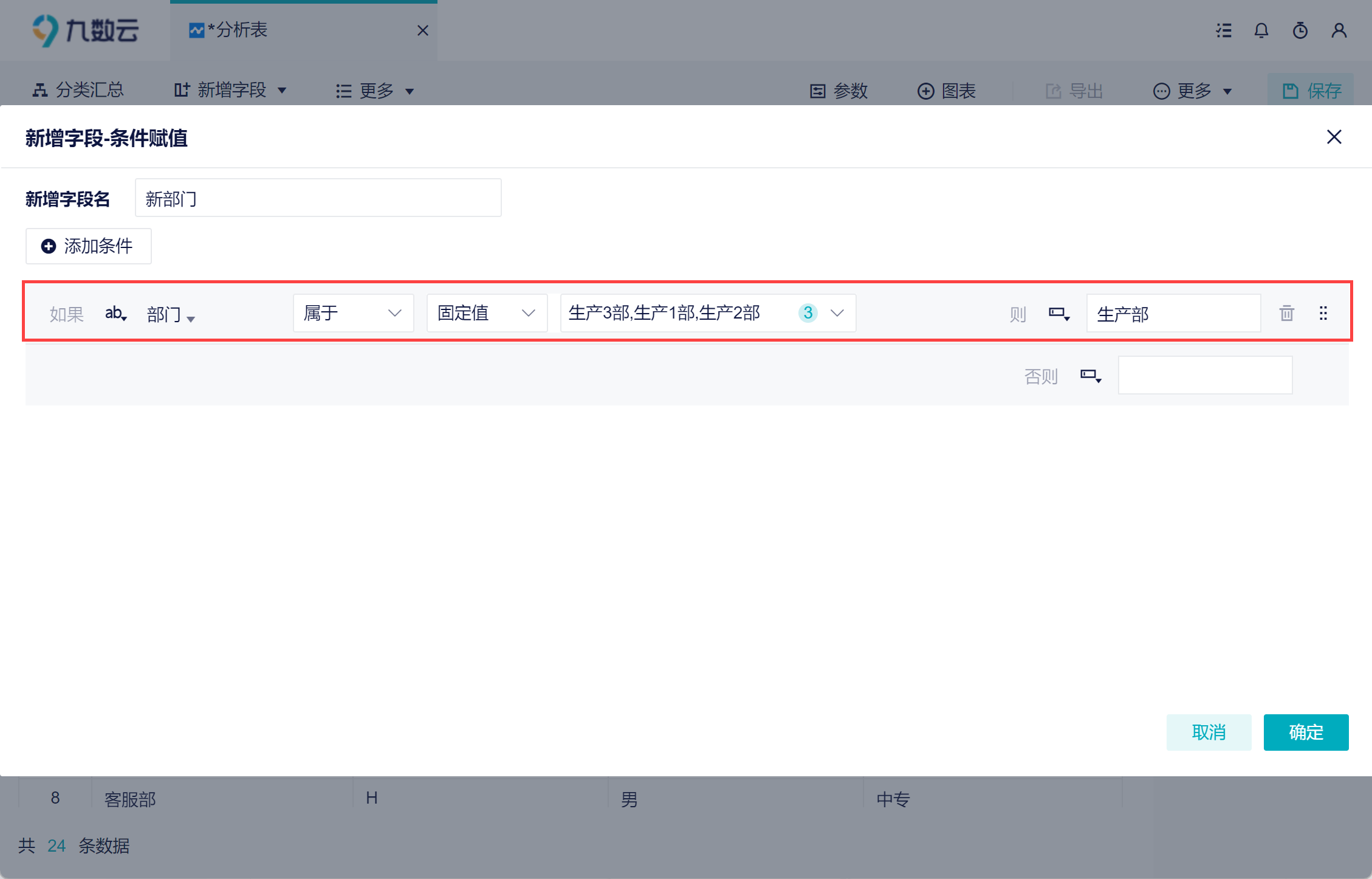The height and width of the screenshot is (879, 1372).
Task: Close the 新增字段-条件赋值 dialog
Action: [x=1334, y=137]
